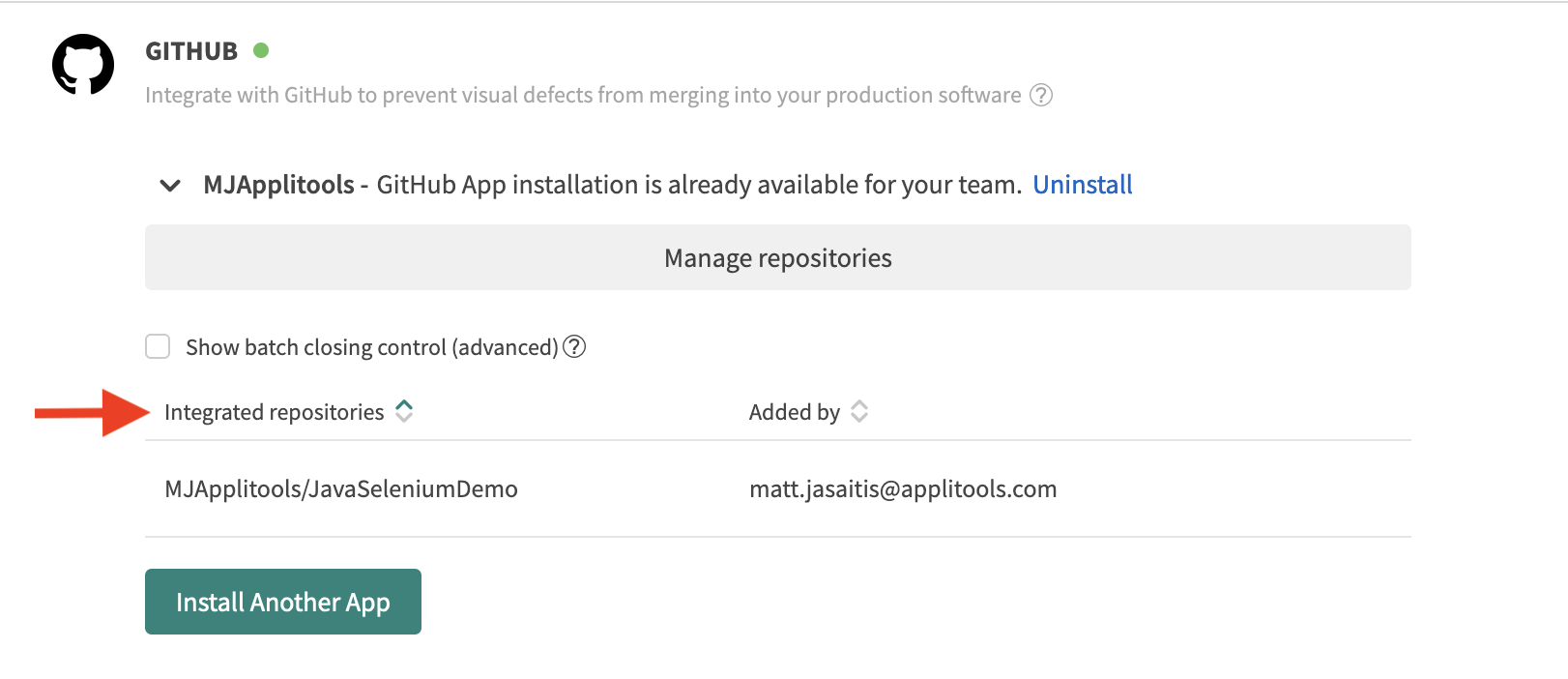Sort by Added by column arrows

coord(859,411)
